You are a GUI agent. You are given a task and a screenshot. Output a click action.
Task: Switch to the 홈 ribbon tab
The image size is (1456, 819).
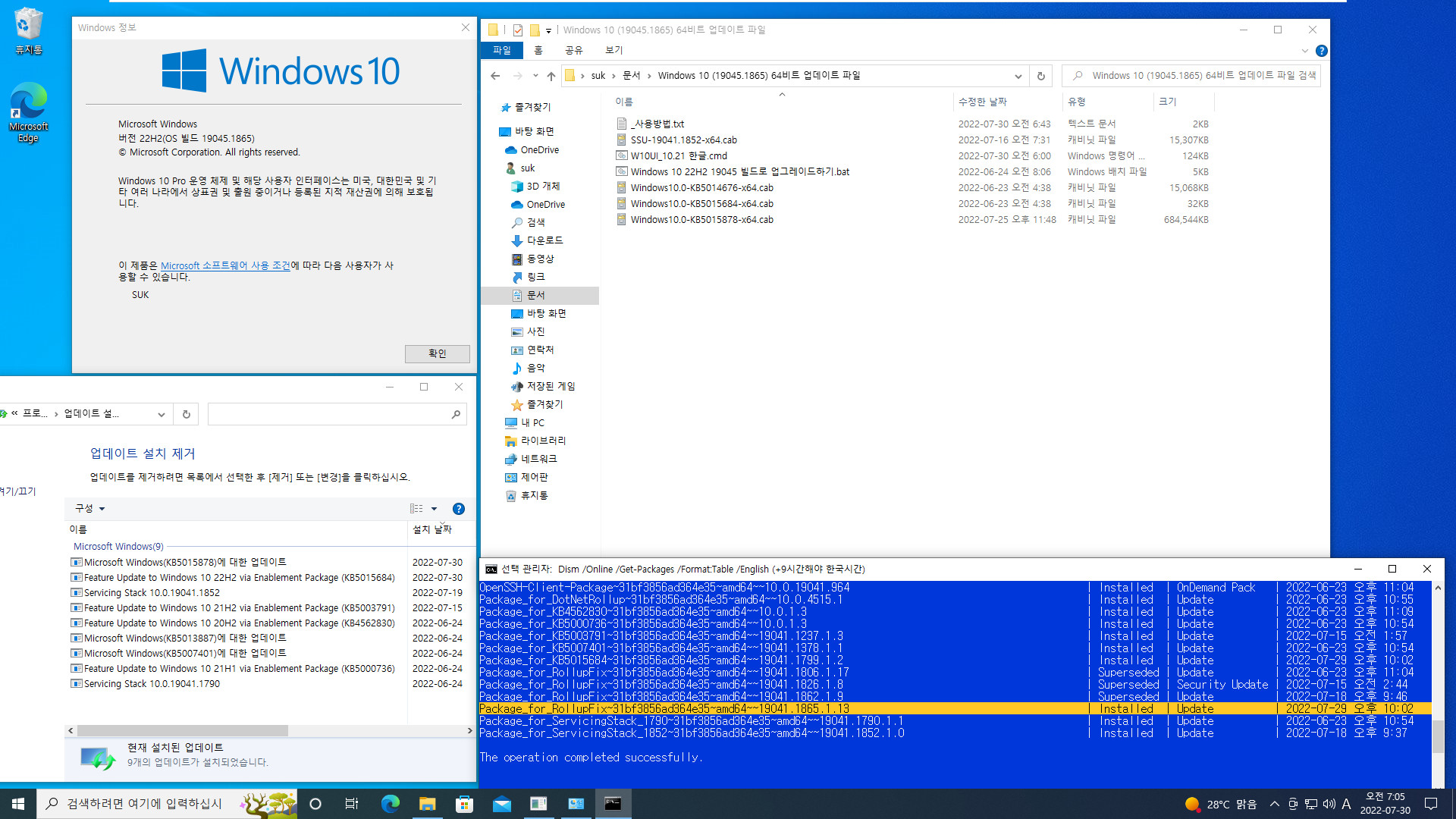tap(538, 50)
